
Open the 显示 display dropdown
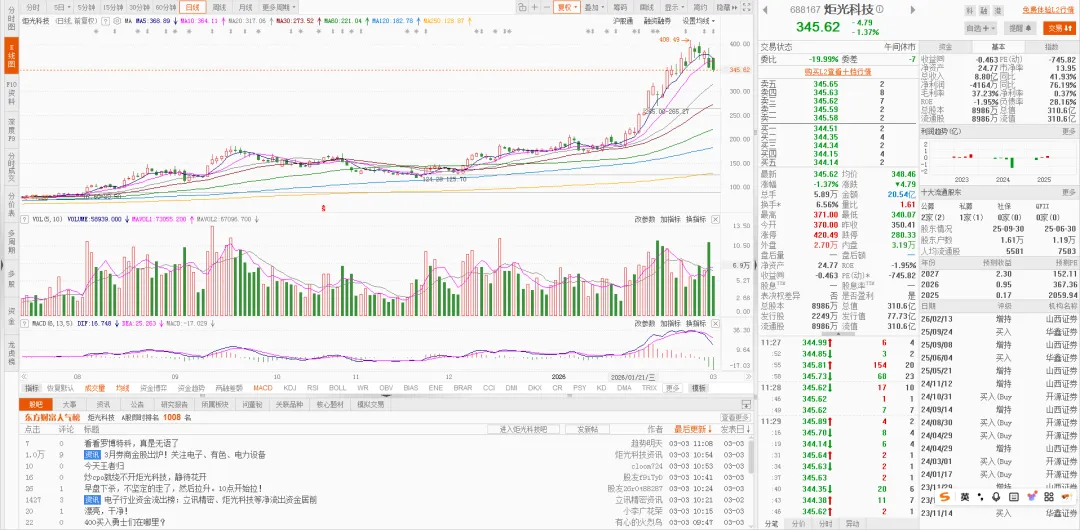[x=674, y=7]
